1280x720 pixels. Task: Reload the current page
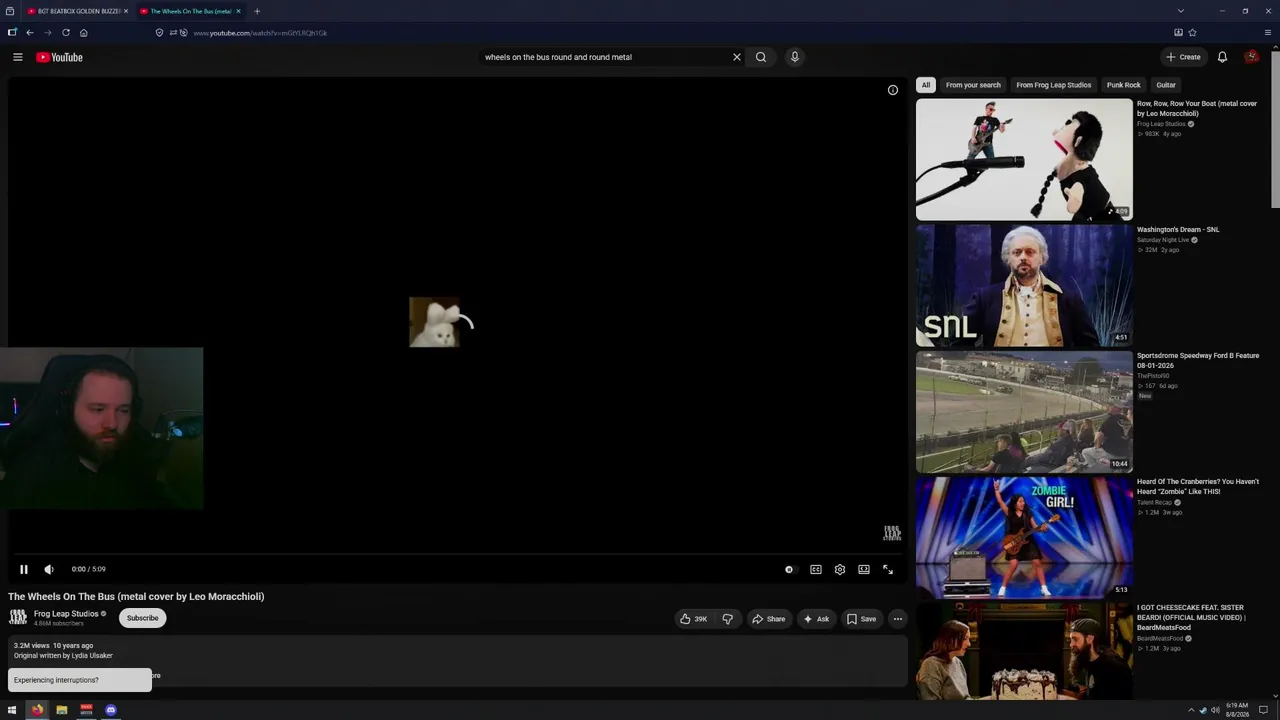coord(66,33)
